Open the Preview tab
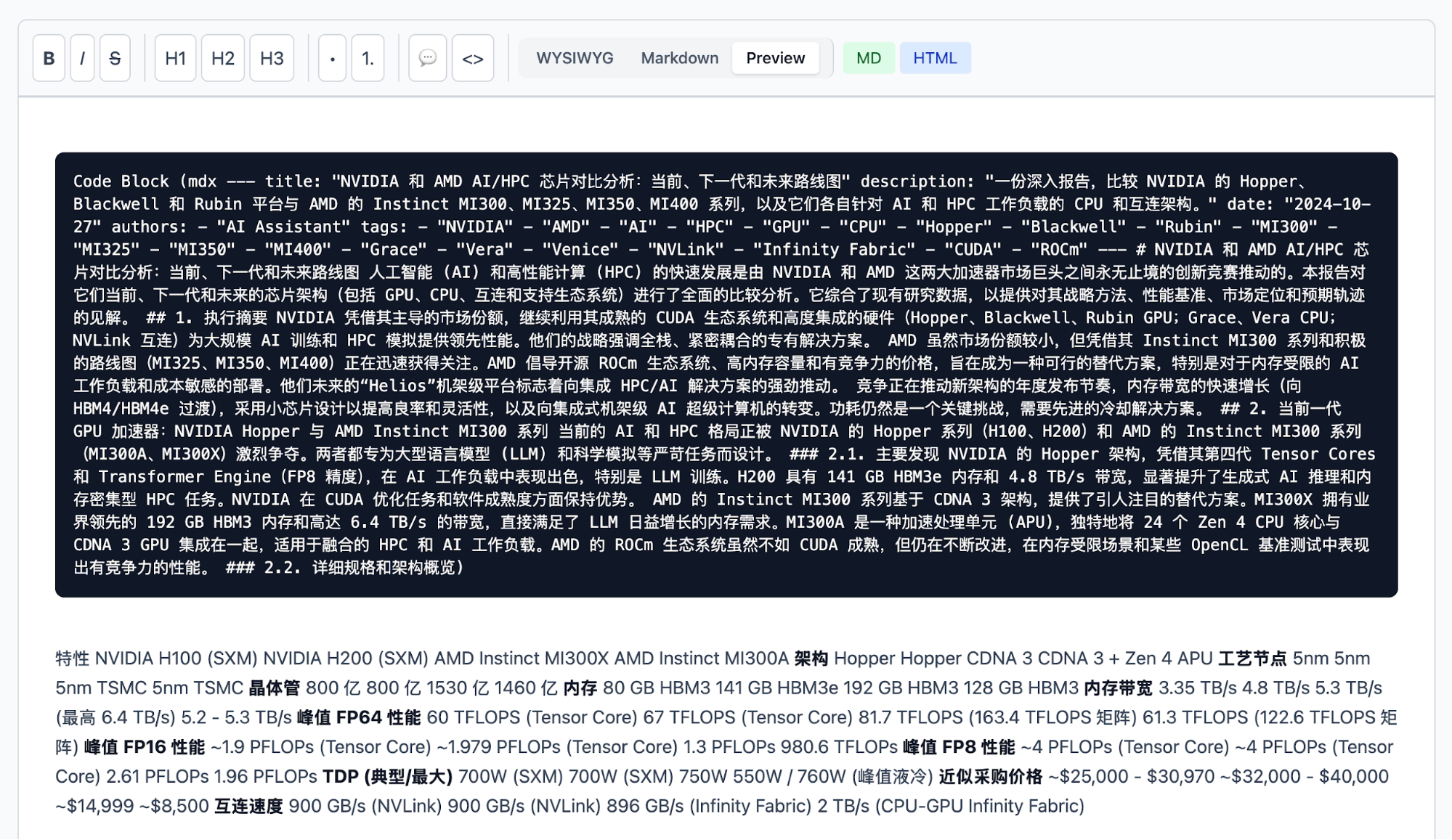Image resolution: width=1452 pixels, height=840 pixels. (x=775, y=57)
